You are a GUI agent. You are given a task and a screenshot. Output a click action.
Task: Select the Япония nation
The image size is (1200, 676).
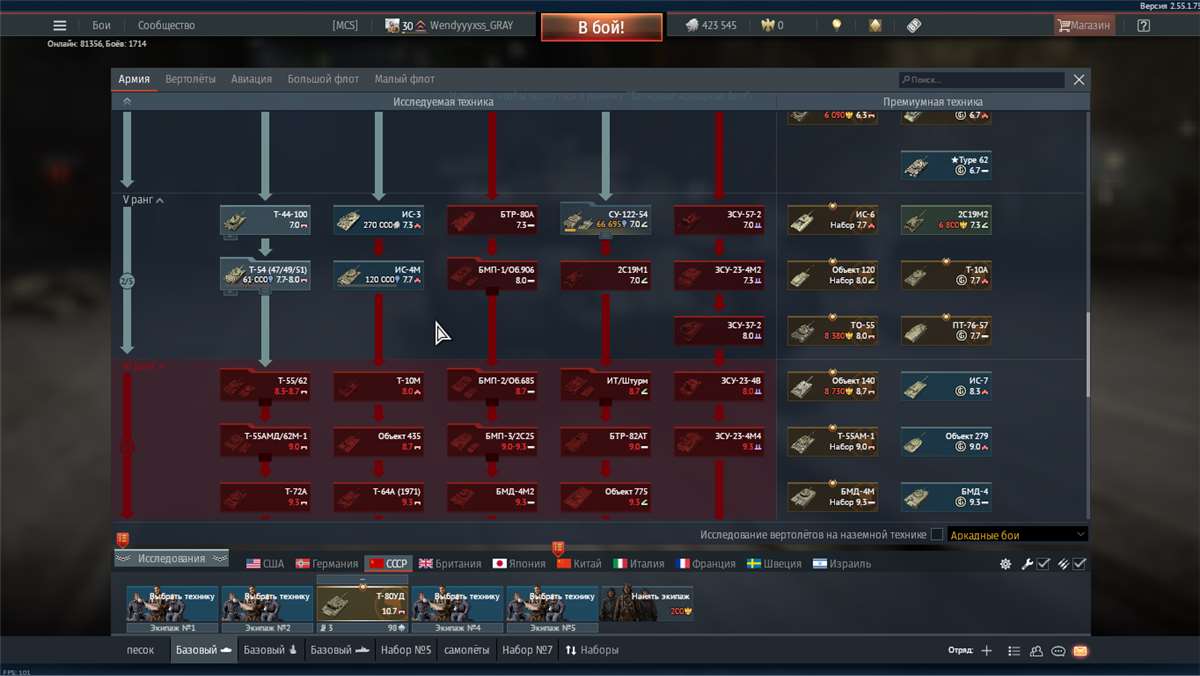(520, 564)
